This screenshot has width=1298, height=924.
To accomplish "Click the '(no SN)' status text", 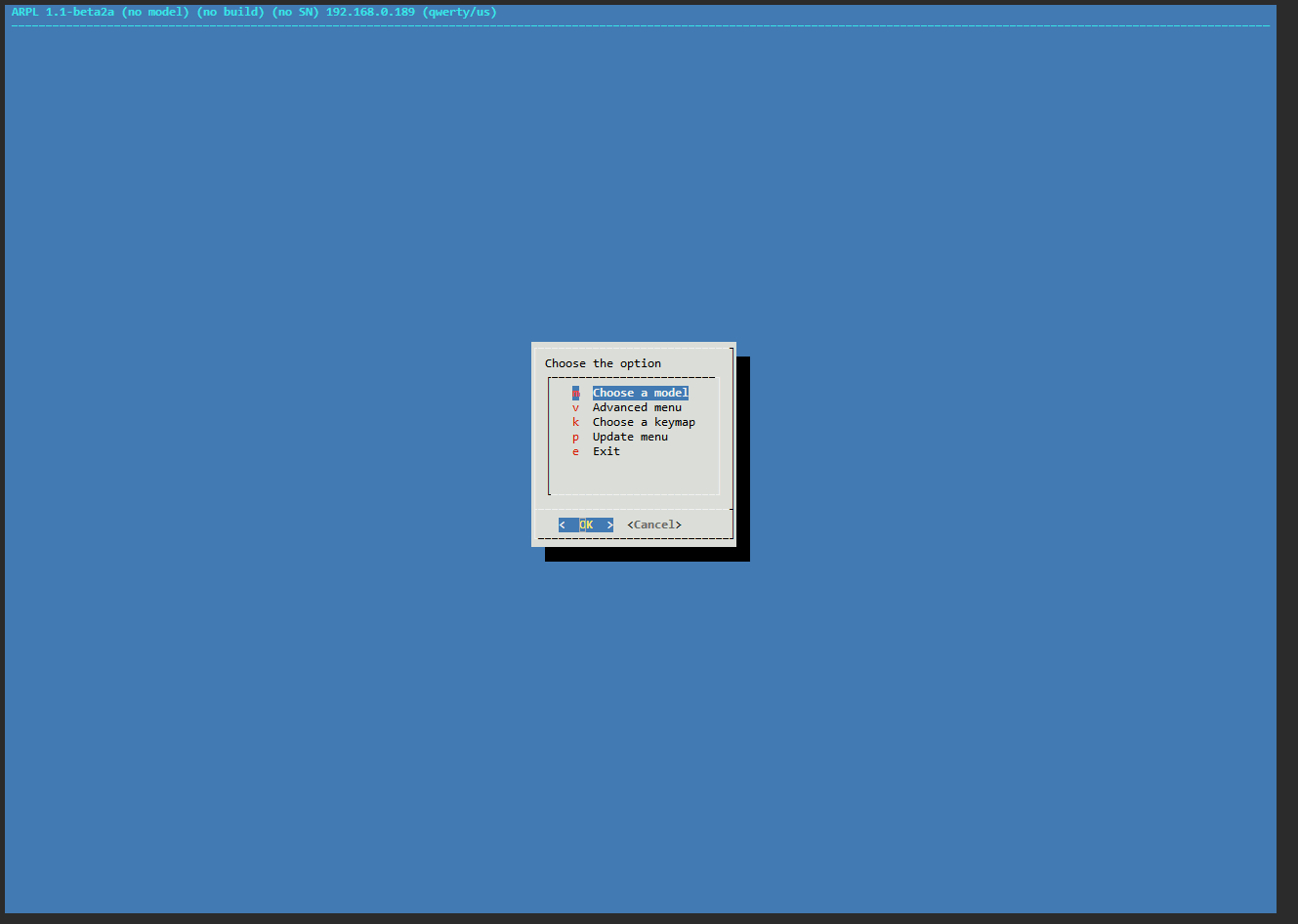I will tap(295, 12).
